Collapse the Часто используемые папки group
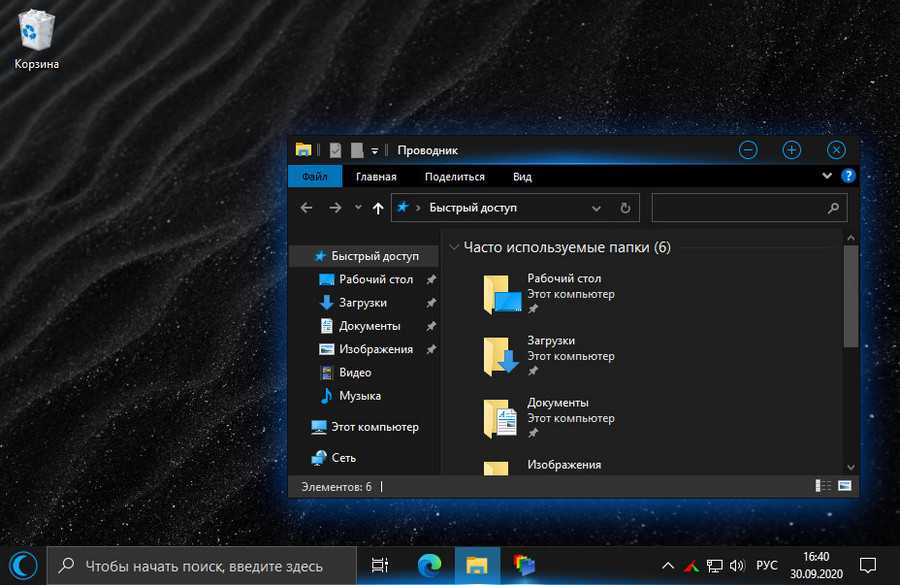900x585 pixels. pos(454,247)
